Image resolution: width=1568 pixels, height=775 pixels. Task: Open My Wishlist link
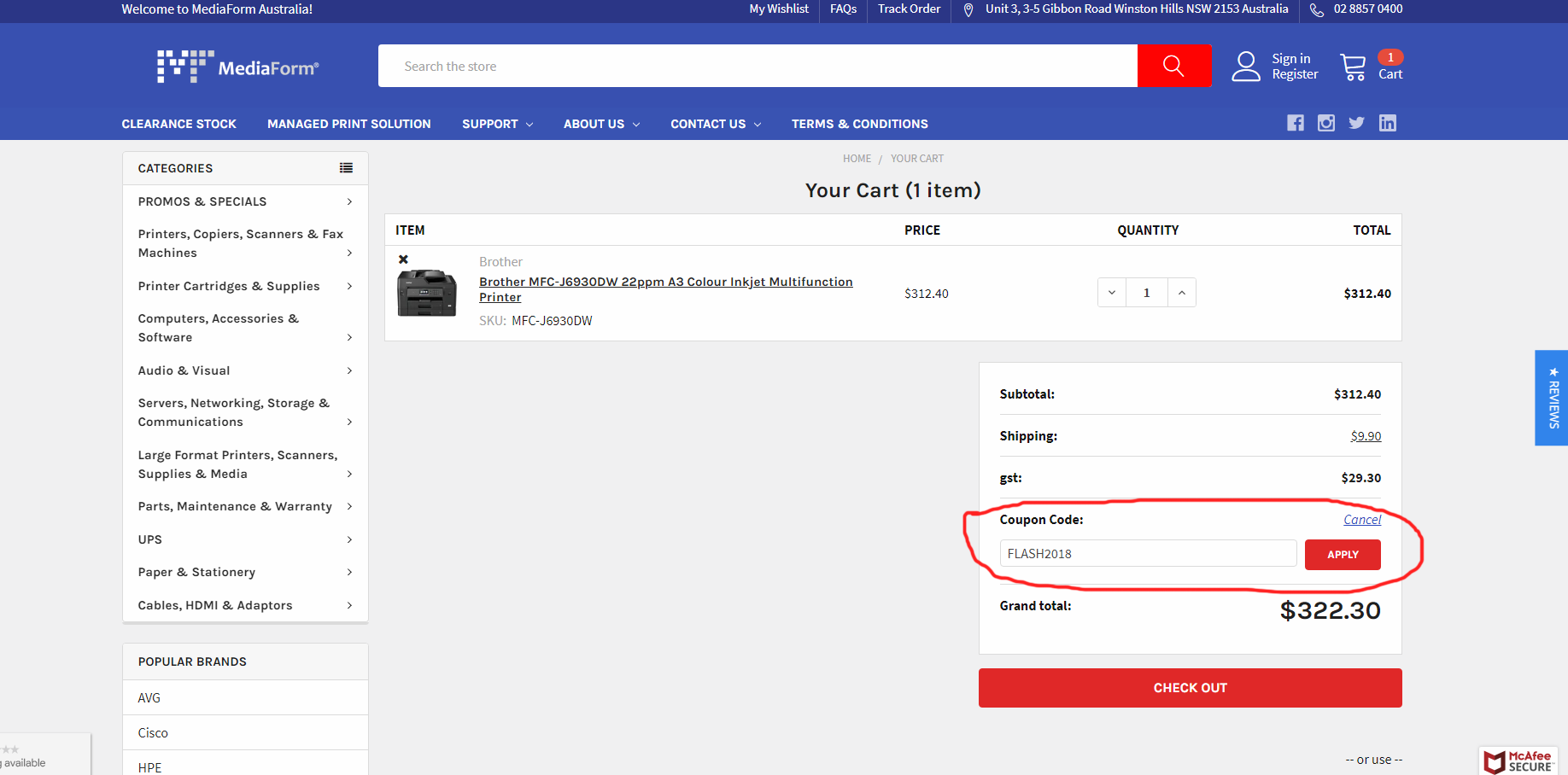point(779,9)
